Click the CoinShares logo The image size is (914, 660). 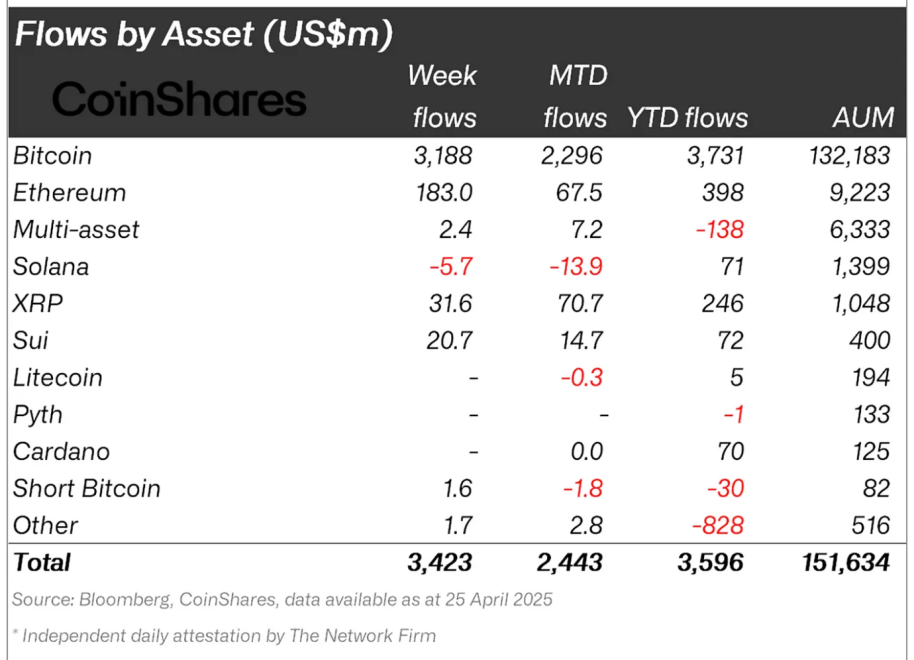179,100
